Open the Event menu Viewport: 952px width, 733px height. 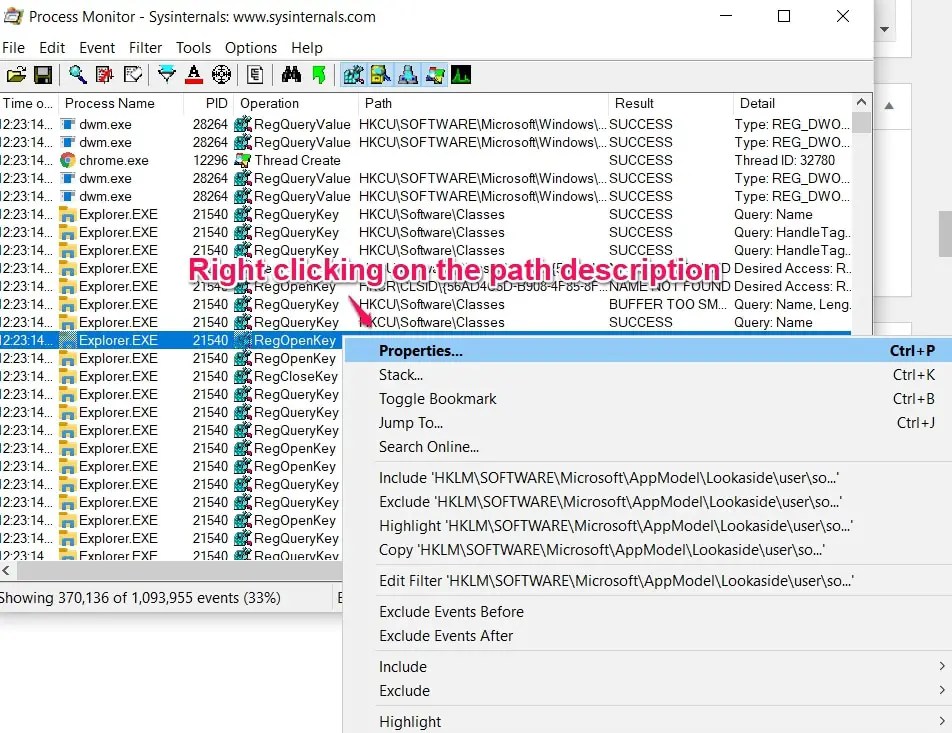tap(97, 47)
